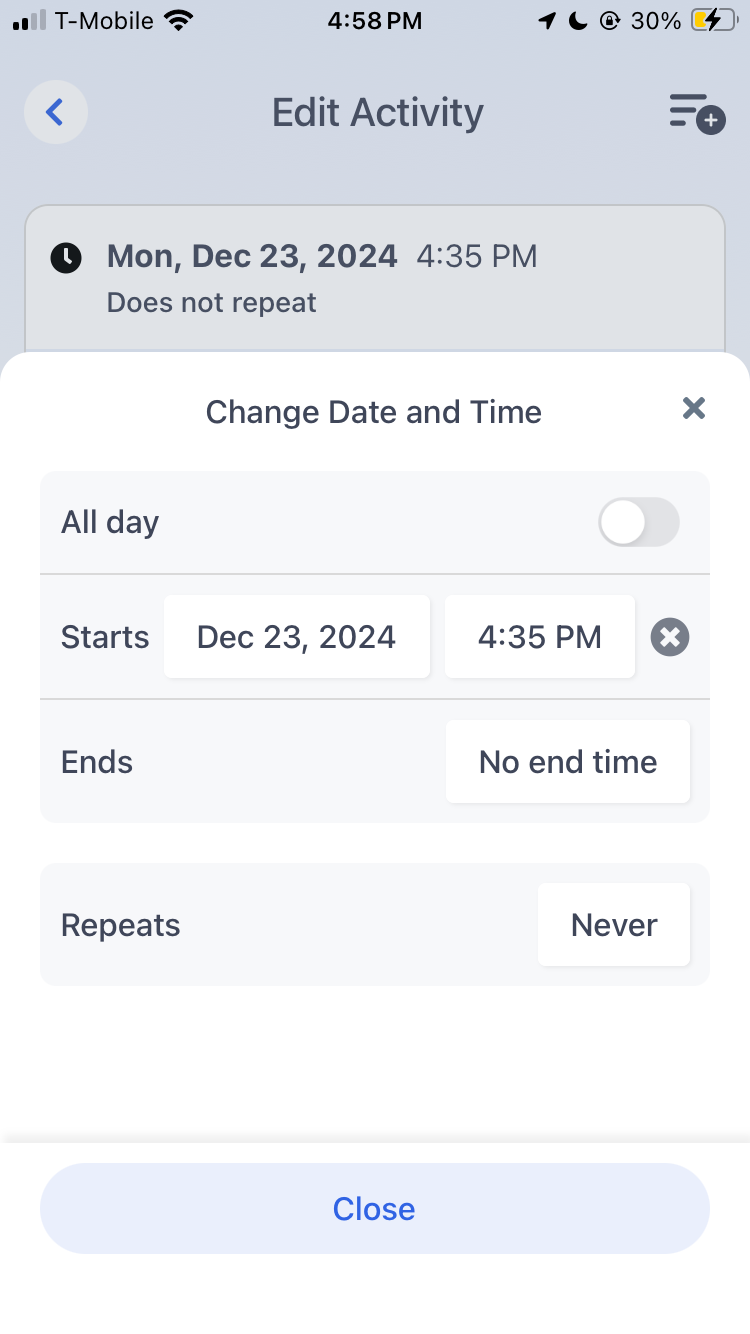
Task: Tap the clock icon beside the date
Action: click(x=66, y=257)
